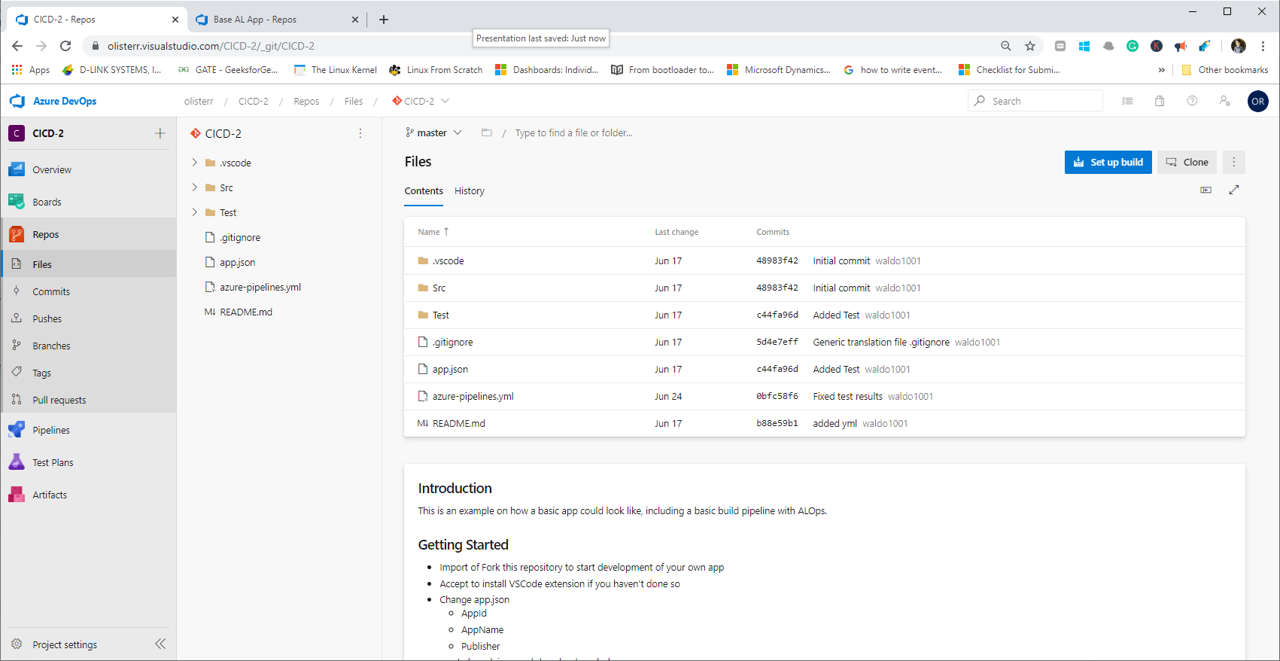Screen dimensions: 1280x661
Task: Open commit 0bfc58f6 Fixed test results
Action: pos(777,397)
